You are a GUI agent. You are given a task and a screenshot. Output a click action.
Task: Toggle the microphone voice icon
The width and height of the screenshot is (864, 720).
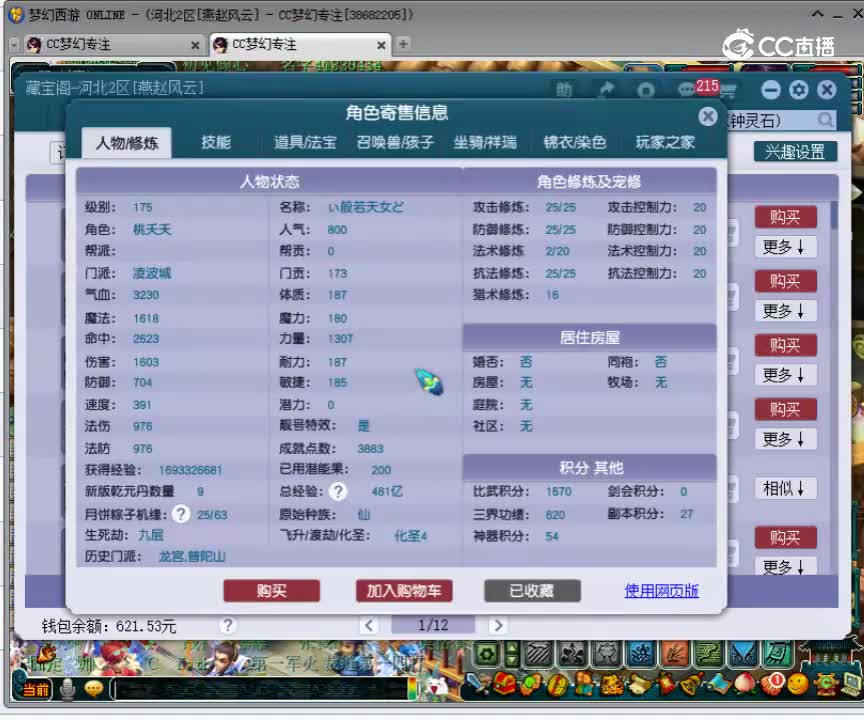pos(67,689)
